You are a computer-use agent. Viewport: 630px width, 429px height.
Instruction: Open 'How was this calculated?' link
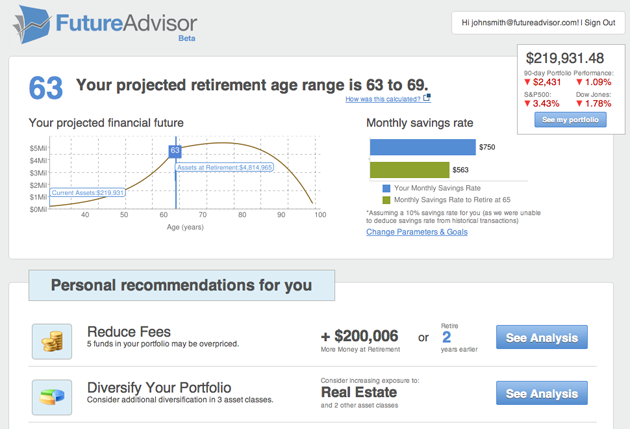coord(383,99)
